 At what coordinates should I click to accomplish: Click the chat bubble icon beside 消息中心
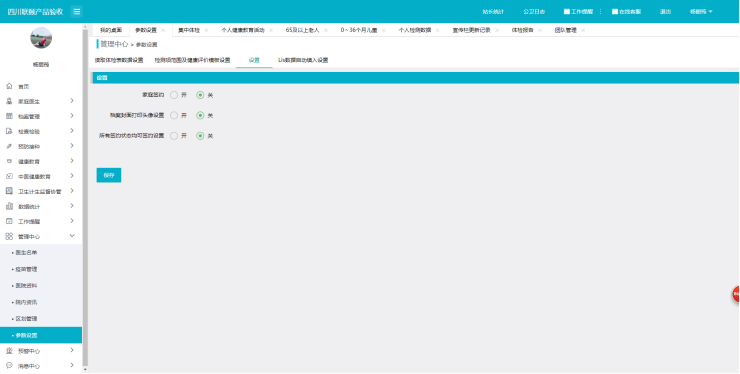[x=9, y=366]
